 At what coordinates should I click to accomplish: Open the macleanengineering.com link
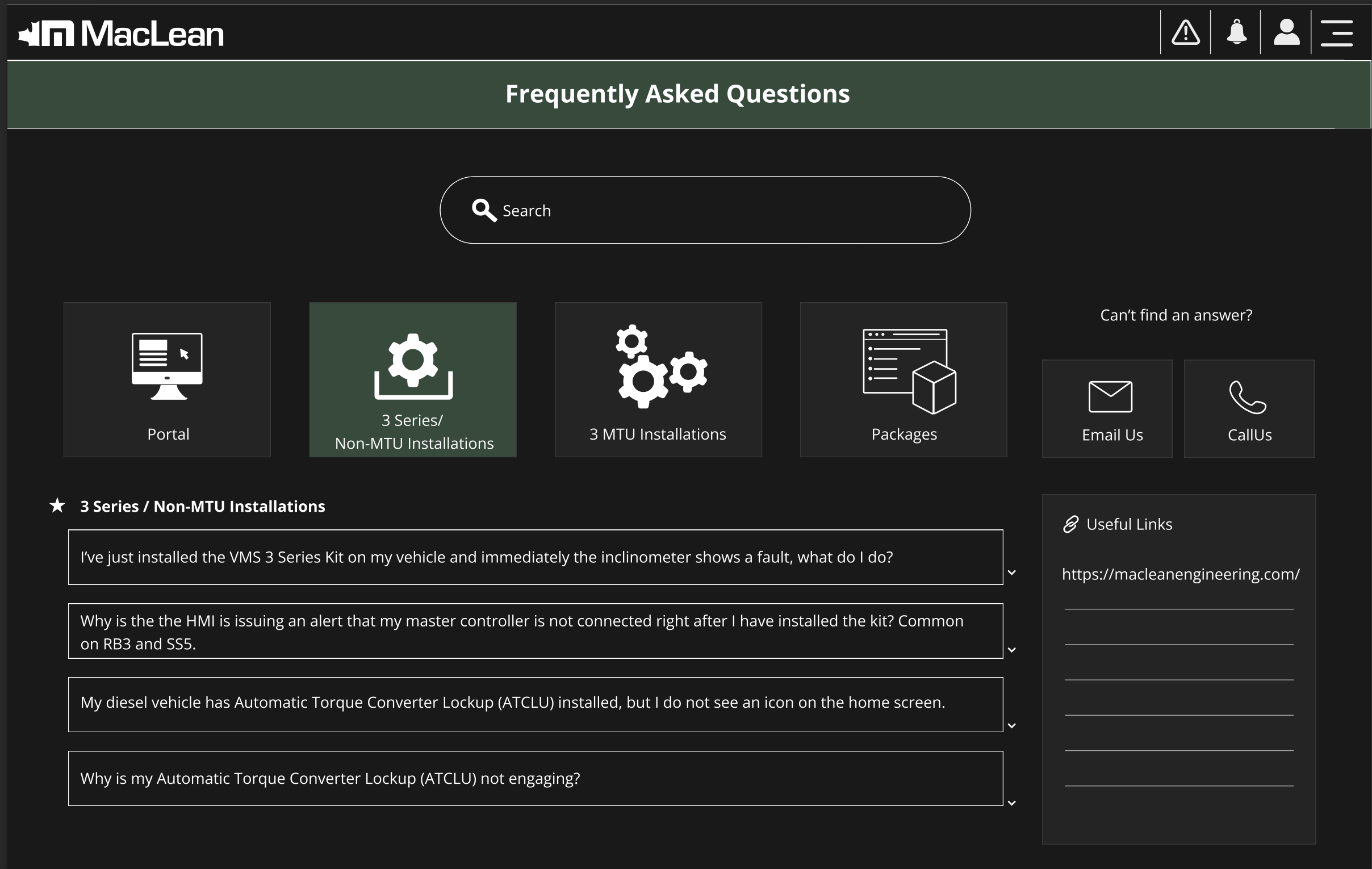point(1181,574)
